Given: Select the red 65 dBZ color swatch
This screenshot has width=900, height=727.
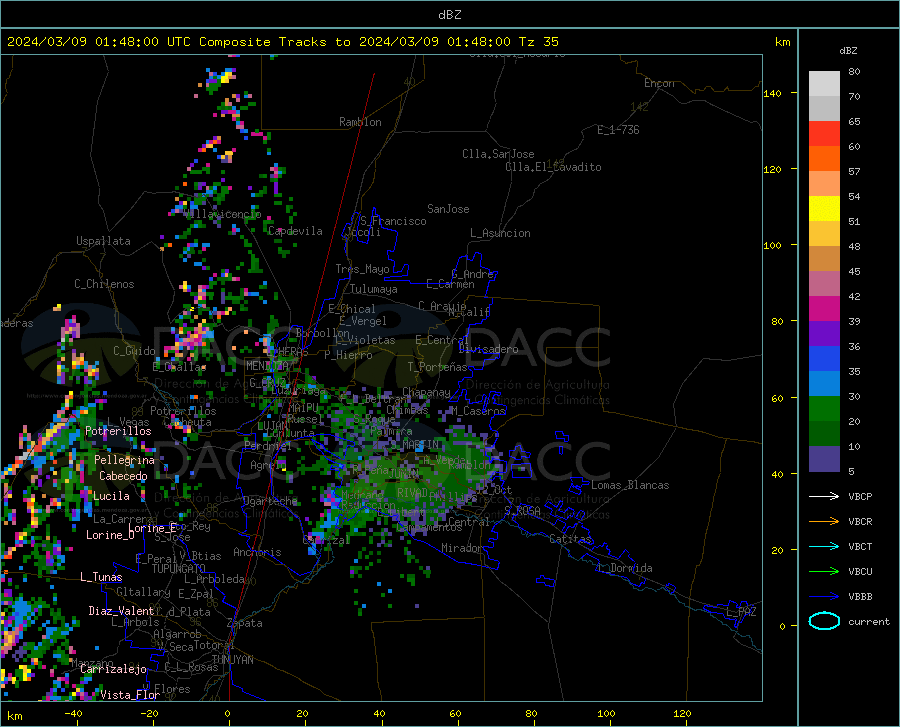Looking at the screenshot, I should click(824, 134).
